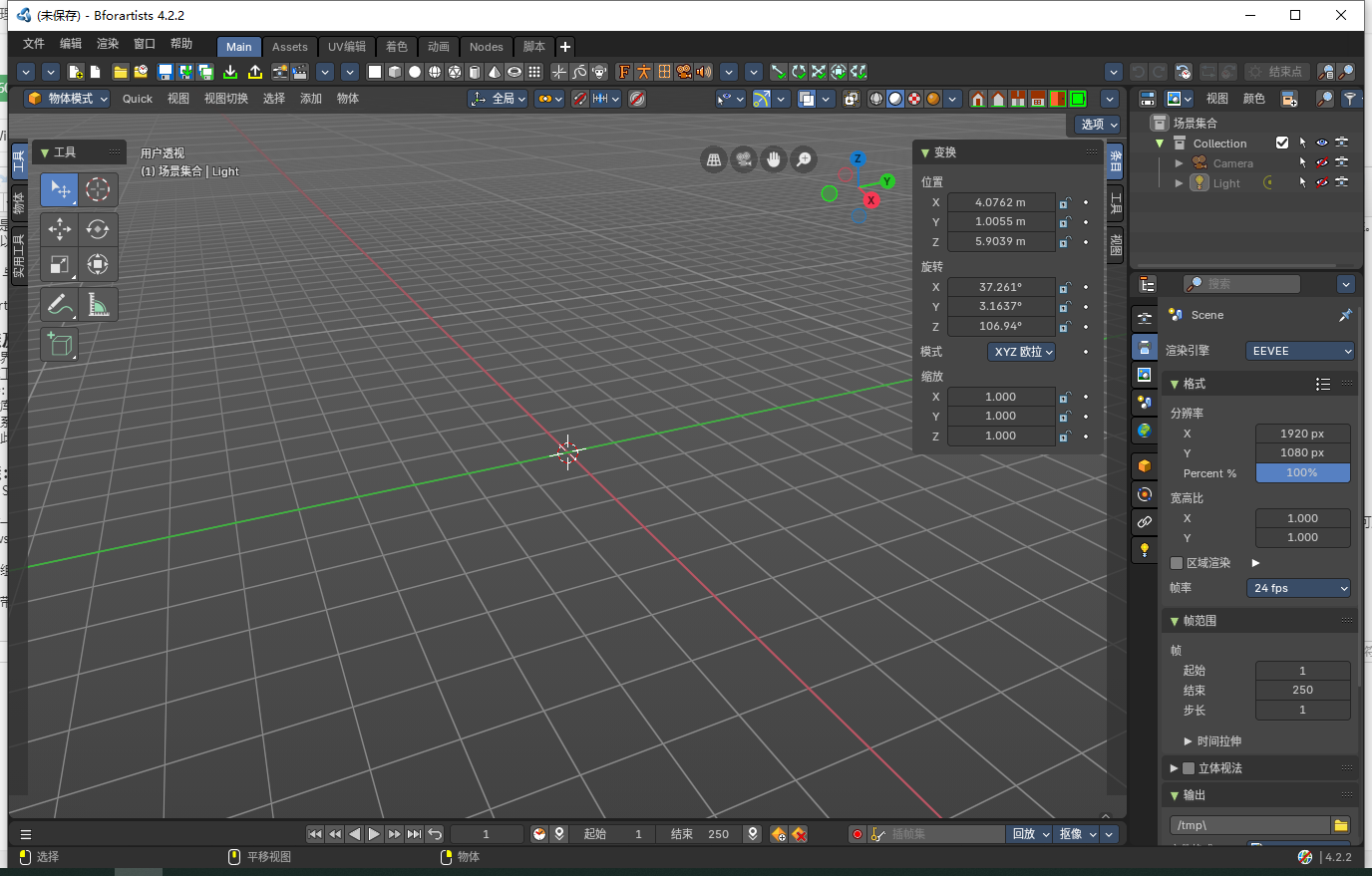Screen dimensions: 1372x876
Task: Select the Annotate pencil tool
Action: click(x=60, y=305)
